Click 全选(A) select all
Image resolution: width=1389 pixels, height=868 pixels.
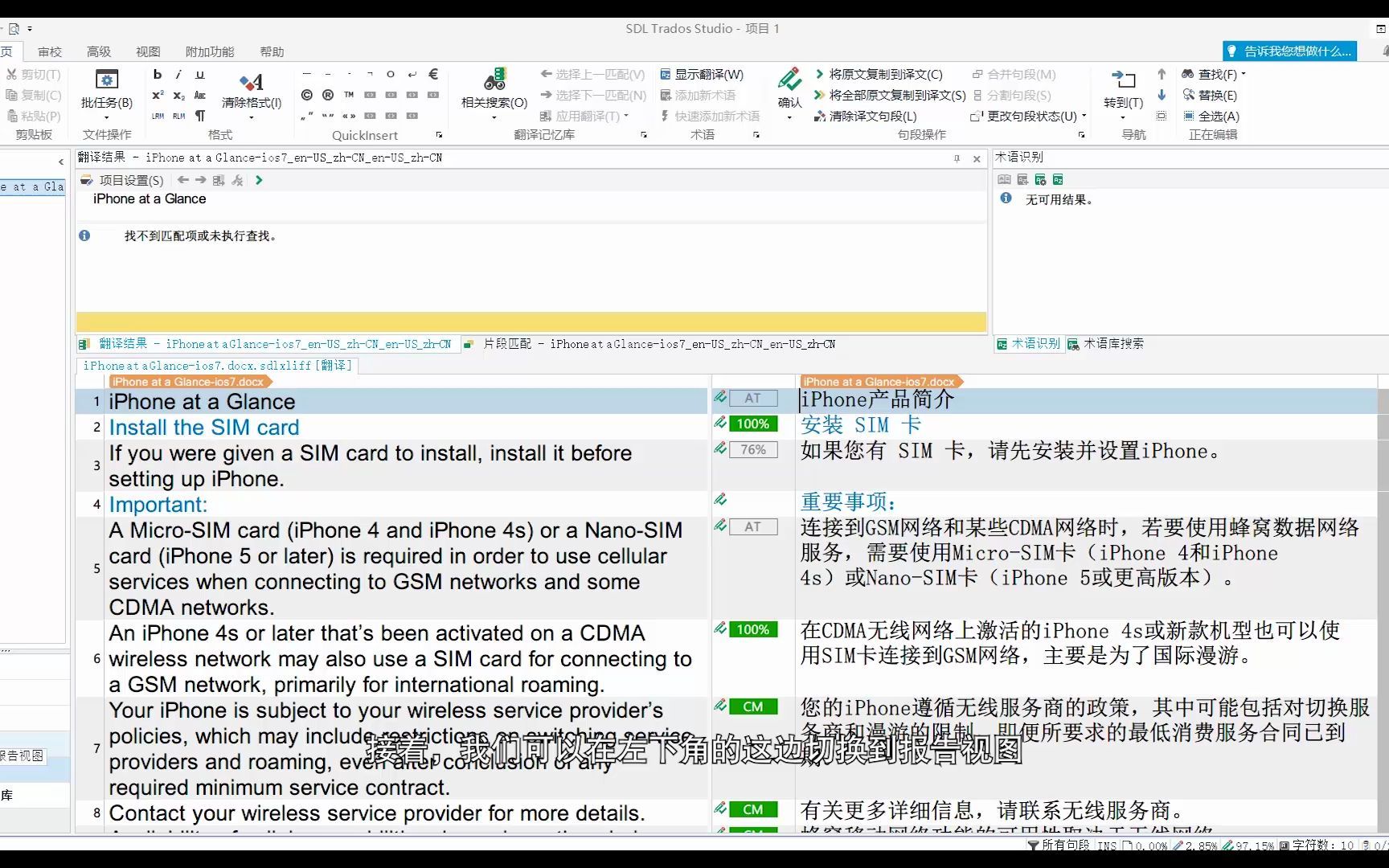pyautogui.click(x=1211, y=116)
